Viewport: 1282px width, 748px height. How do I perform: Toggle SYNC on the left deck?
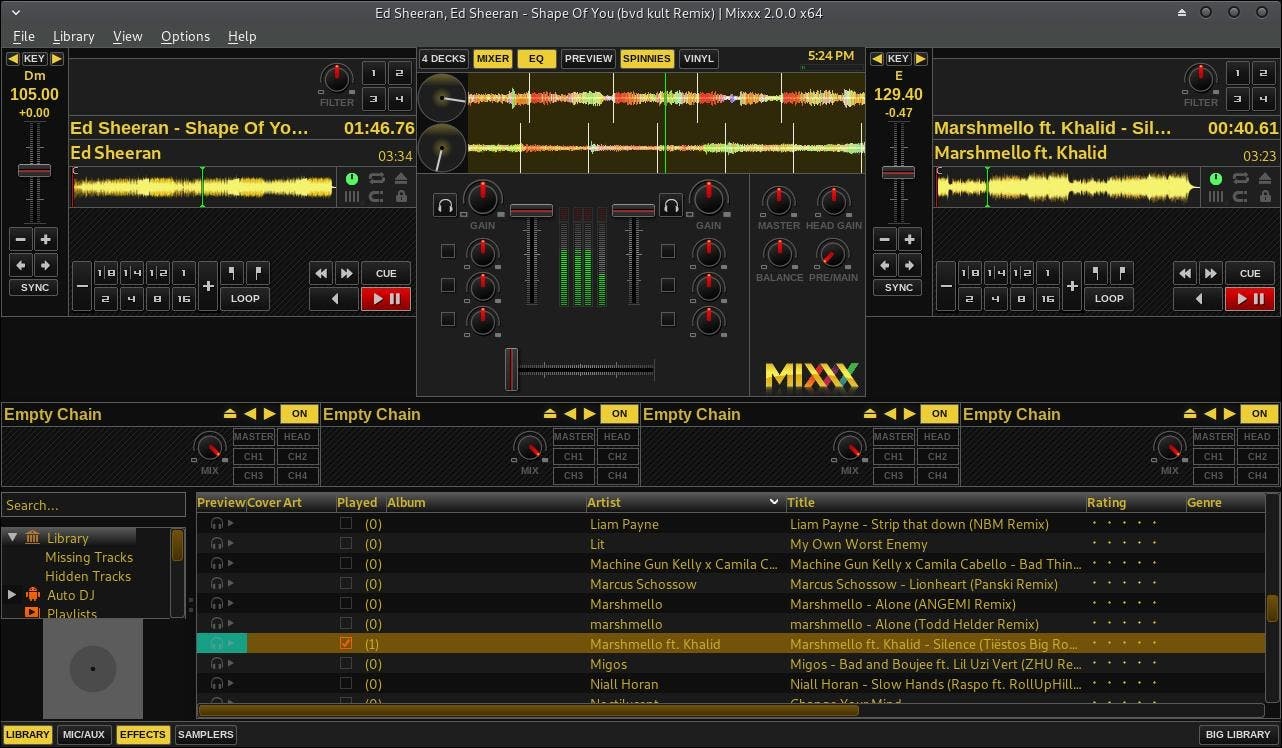[33, 287]
